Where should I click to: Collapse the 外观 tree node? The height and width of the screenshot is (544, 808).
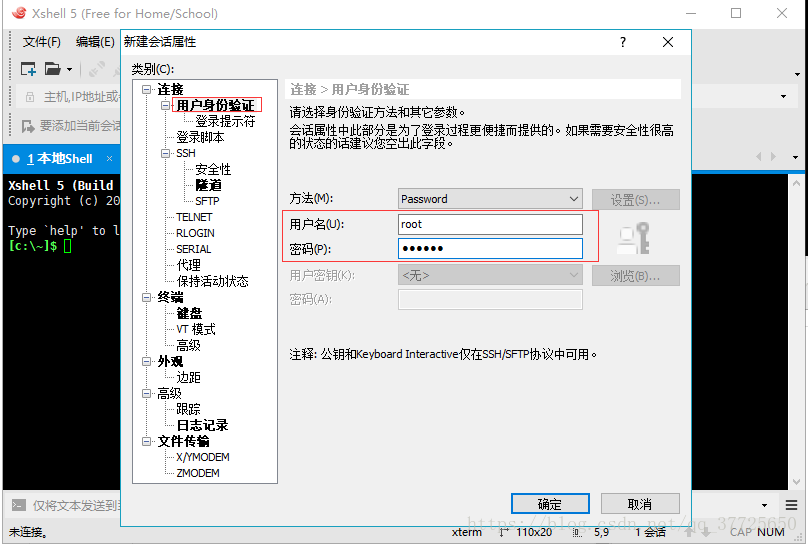point(147,362)
